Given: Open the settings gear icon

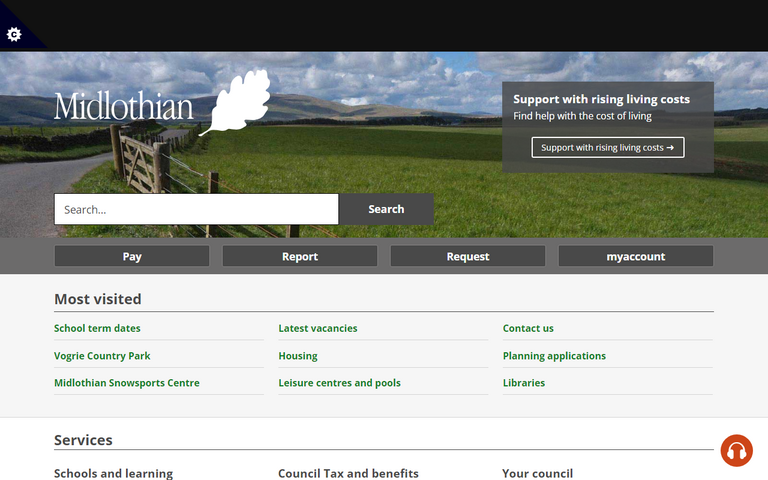Looking at the screenshot, I should click(14, 34).
